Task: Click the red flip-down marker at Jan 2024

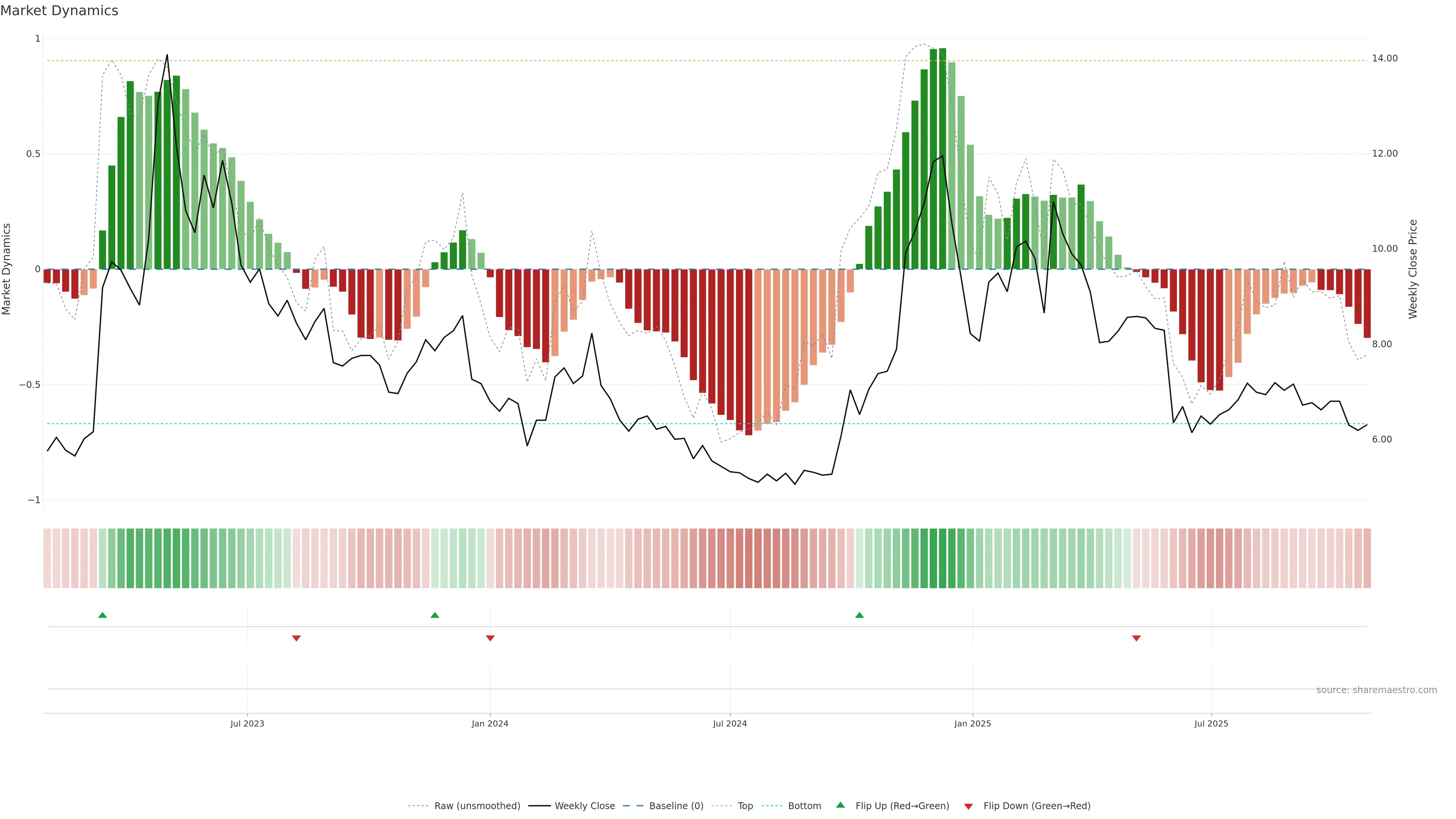Action: [x=490, y=638]
